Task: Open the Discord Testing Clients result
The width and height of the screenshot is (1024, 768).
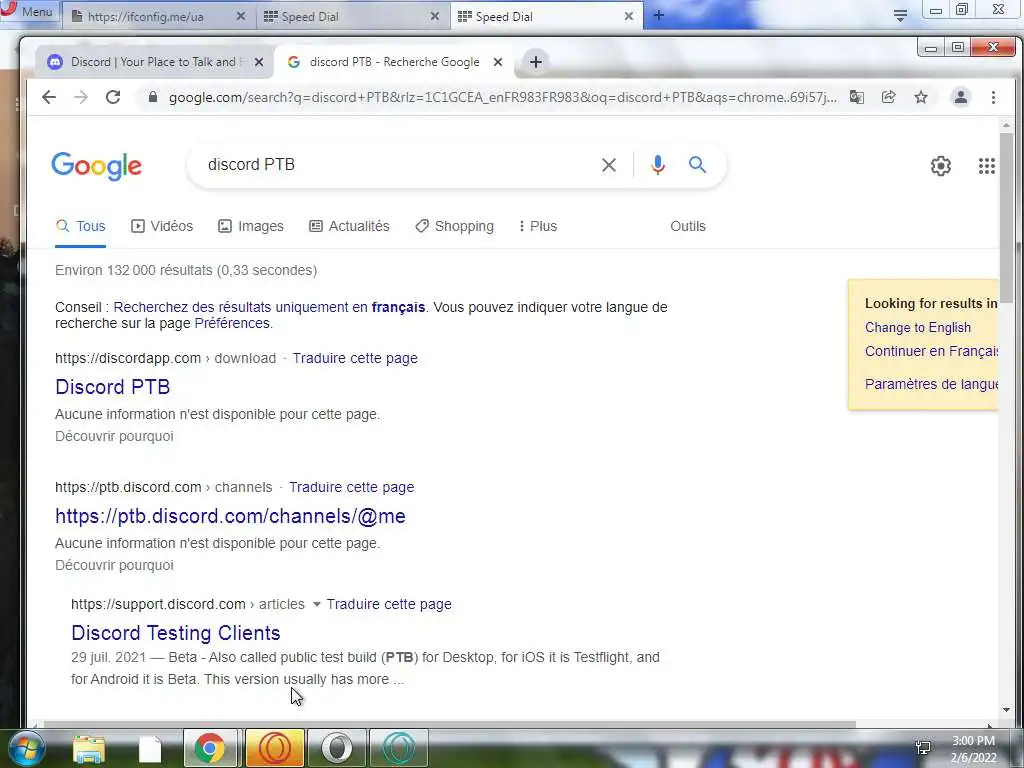Action: tap(176, 633)
